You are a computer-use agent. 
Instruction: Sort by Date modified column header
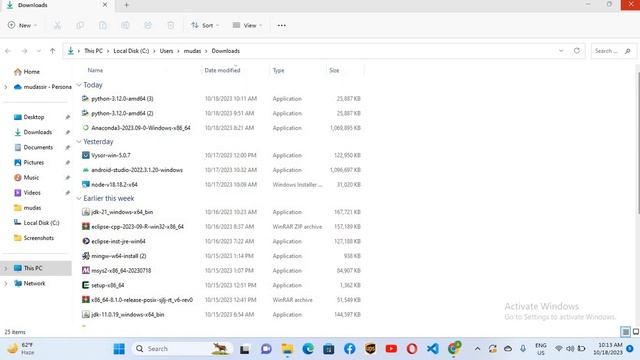point(222,70)
